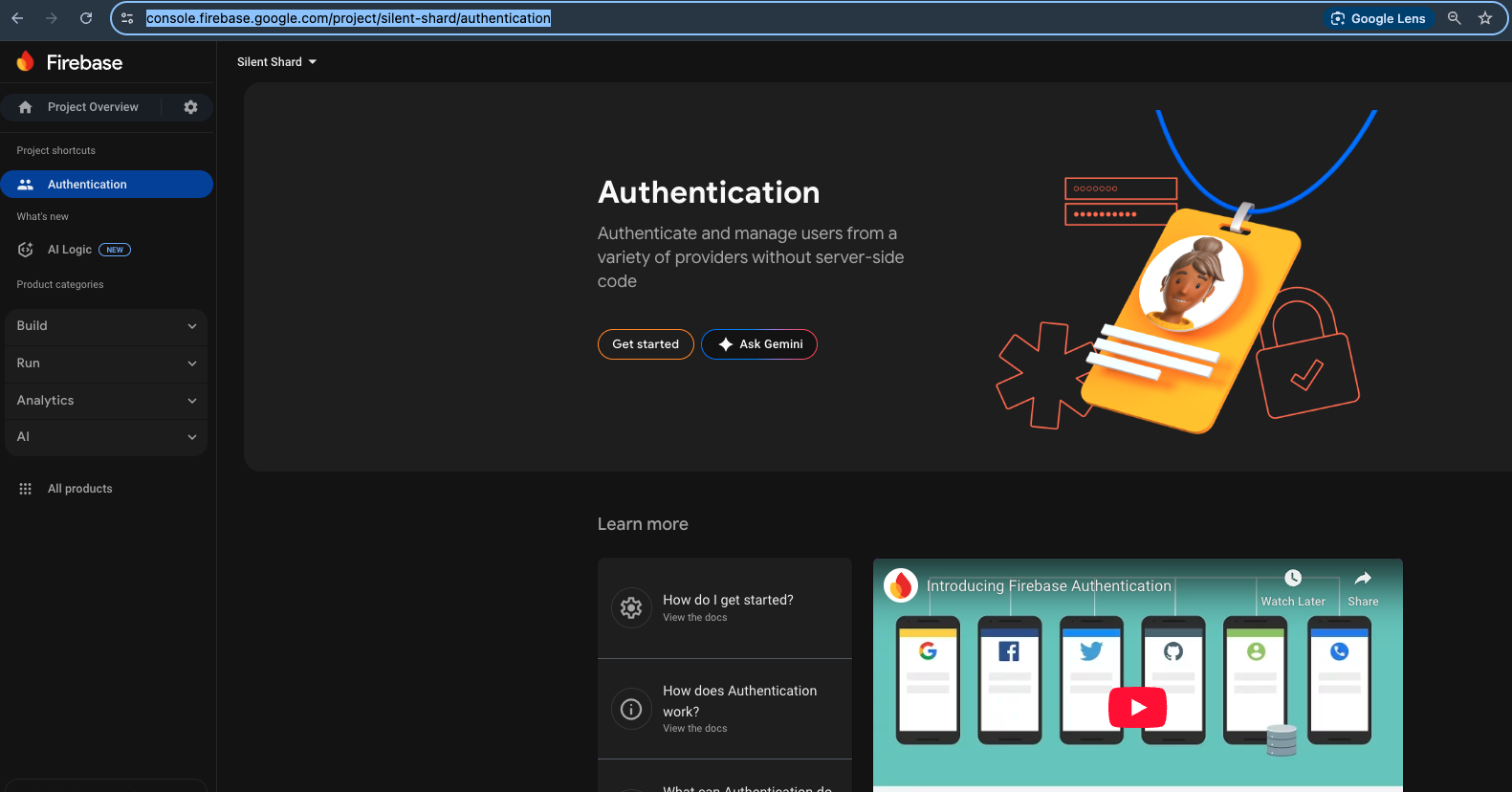Open the Silent Shard project dropdown
Screen dimensions: 1512x792
(x=276, y=62)
